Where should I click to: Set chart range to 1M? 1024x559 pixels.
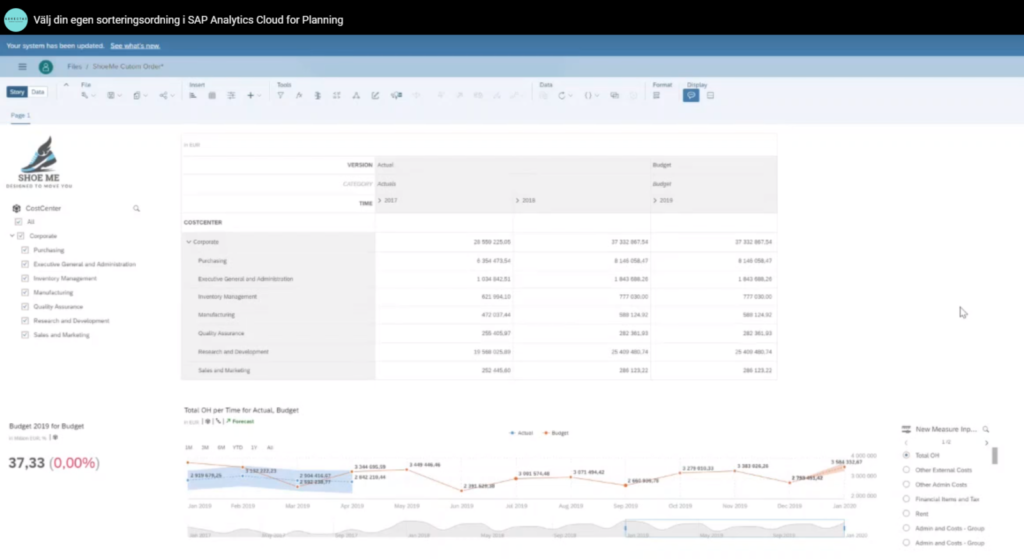coord(189,447)
